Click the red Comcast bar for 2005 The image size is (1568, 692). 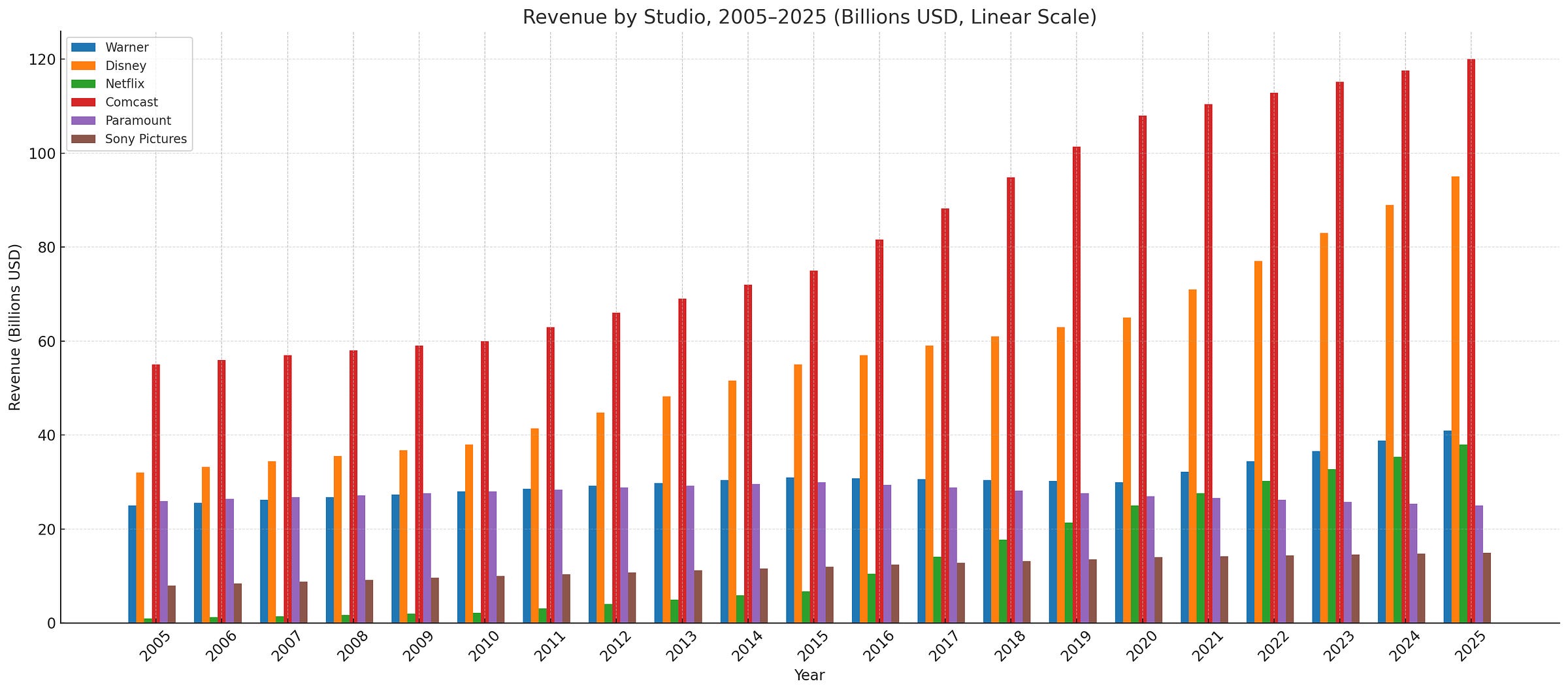[156, 494]
